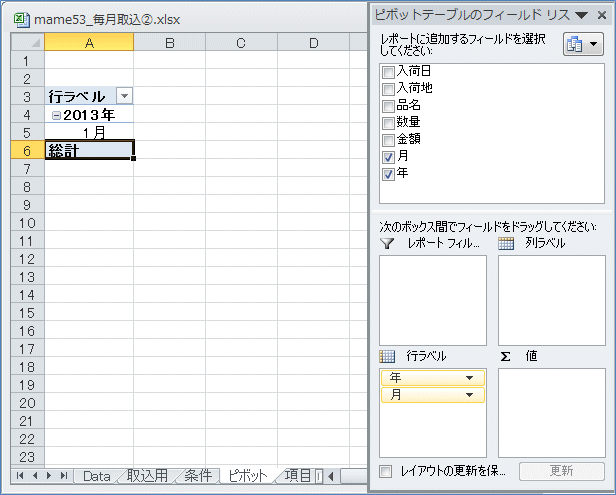Switch to the 条件 sheet tab
The width and height of the screenshot is (616, 495).
click(x=198, y=476)
